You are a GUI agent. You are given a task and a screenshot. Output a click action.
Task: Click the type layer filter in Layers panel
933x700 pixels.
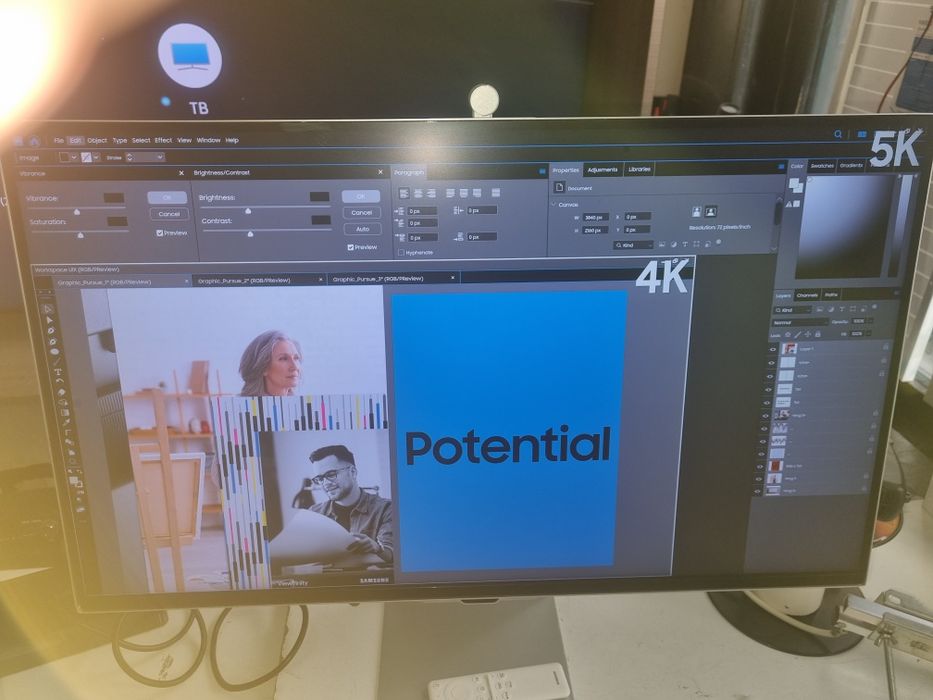coord(842,309)
